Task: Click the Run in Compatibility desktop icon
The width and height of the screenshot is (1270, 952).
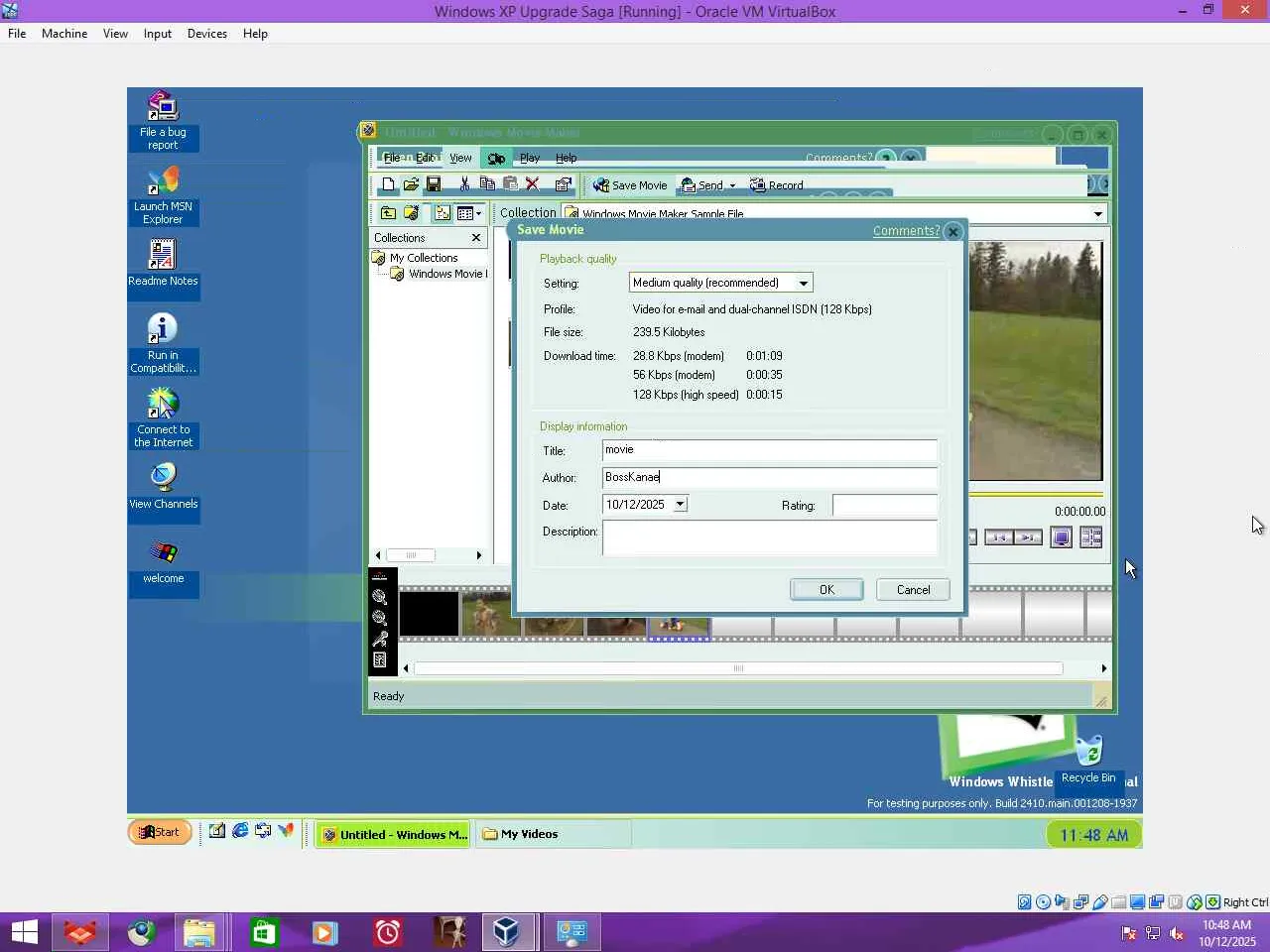Action: 163,344
